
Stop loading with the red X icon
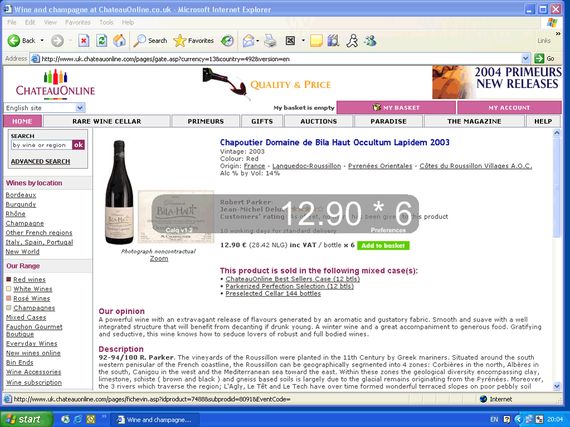pyautogui.click(x=84, y=41)
